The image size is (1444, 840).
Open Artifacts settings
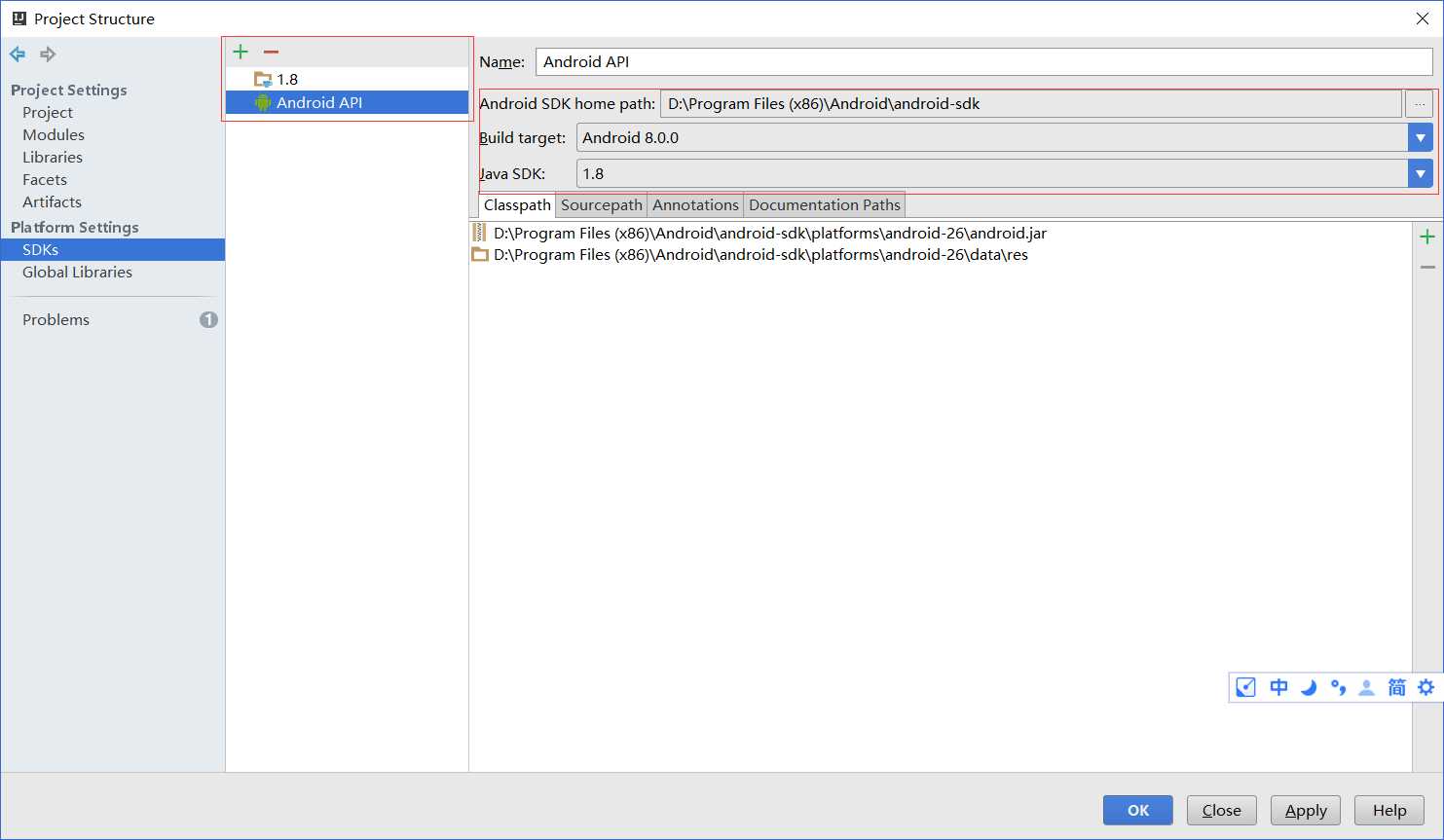(x=52, y=201)
